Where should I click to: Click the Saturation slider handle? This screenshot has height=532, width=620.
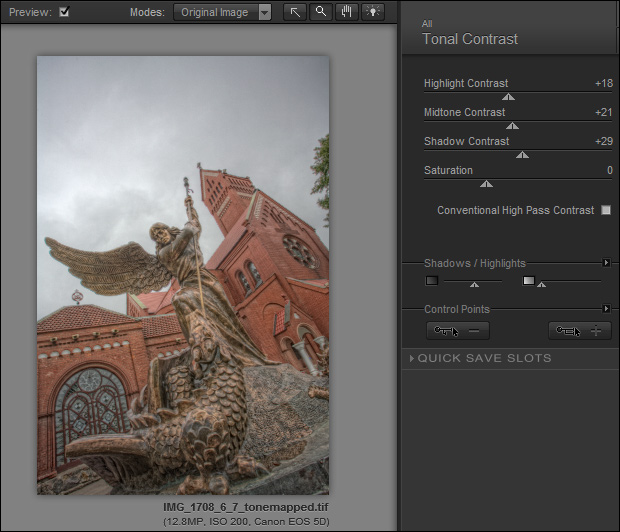tap(486, 184)
